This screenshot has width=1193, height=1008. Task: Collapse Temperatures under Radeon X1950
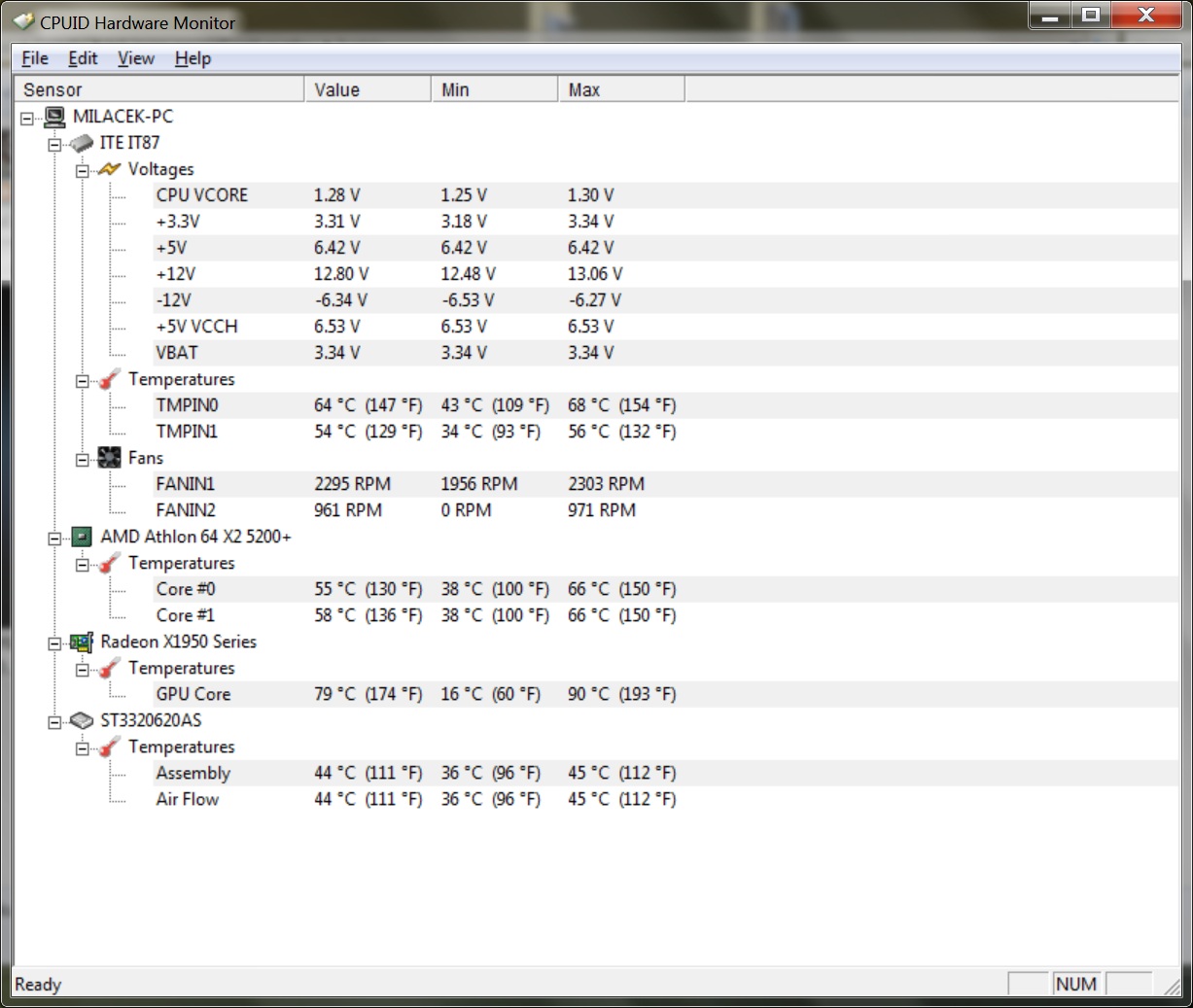click(82, 669)
